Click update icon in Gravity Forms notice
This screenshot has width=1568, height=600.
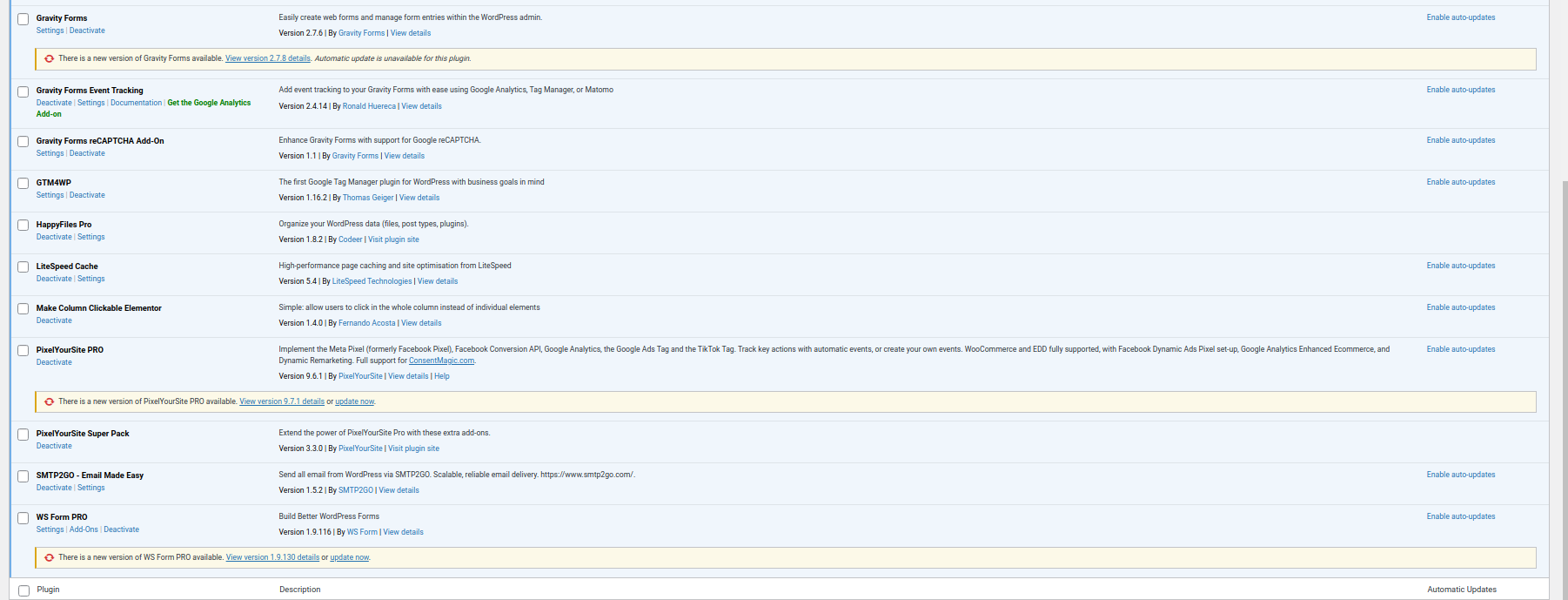coord(49,59)
